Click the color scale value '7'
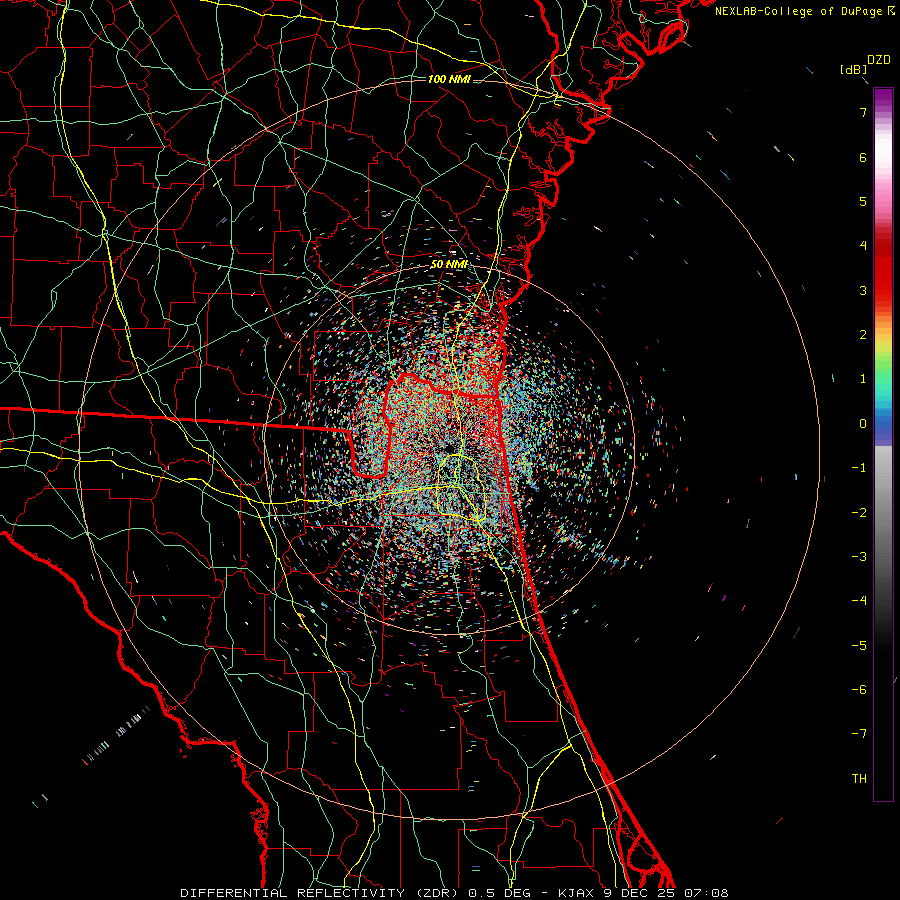 (x=863, y=112)
